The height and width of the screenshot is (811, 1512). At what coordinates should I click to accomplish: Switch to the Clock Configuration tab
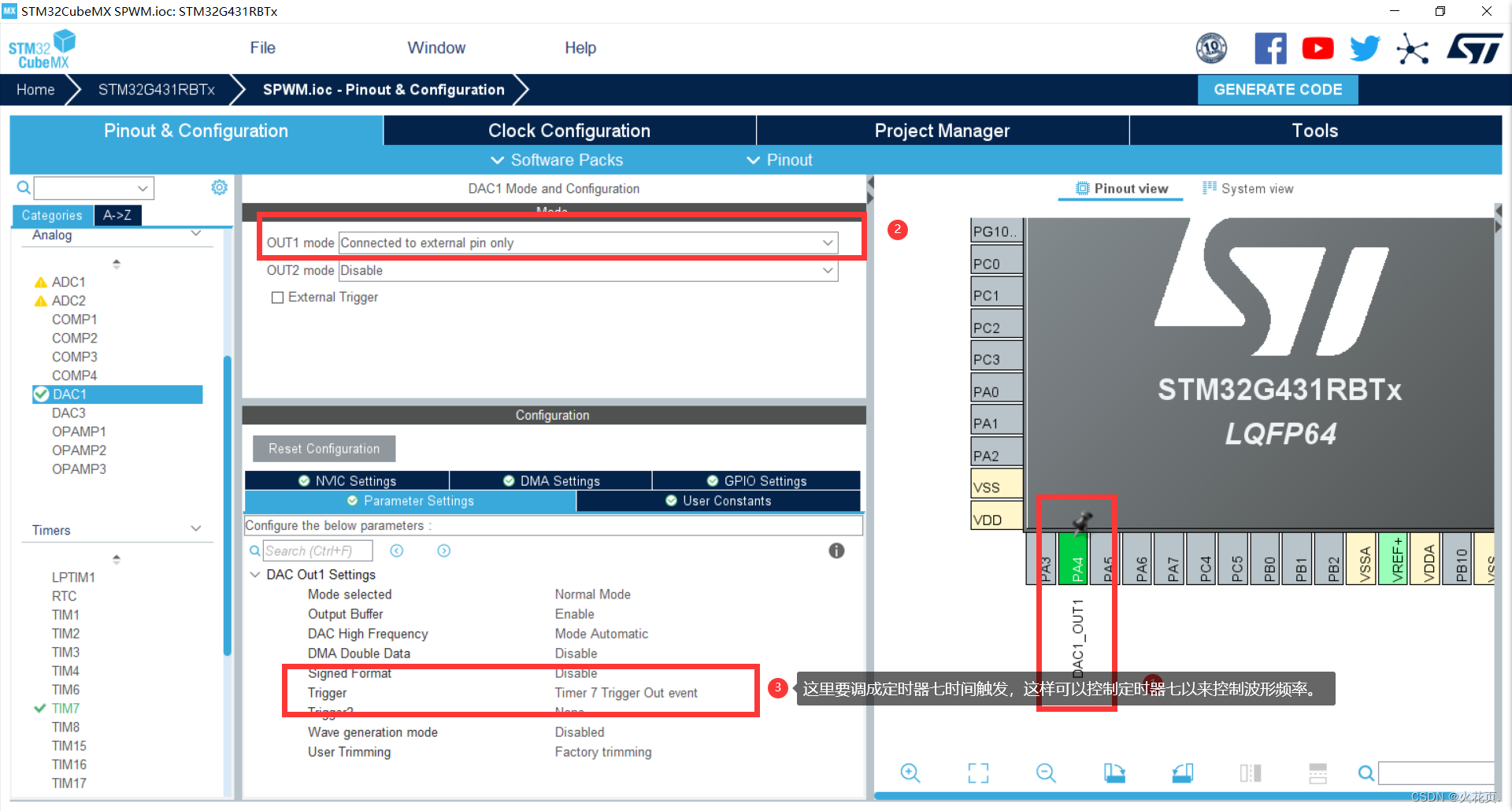[x=569, y=131]
